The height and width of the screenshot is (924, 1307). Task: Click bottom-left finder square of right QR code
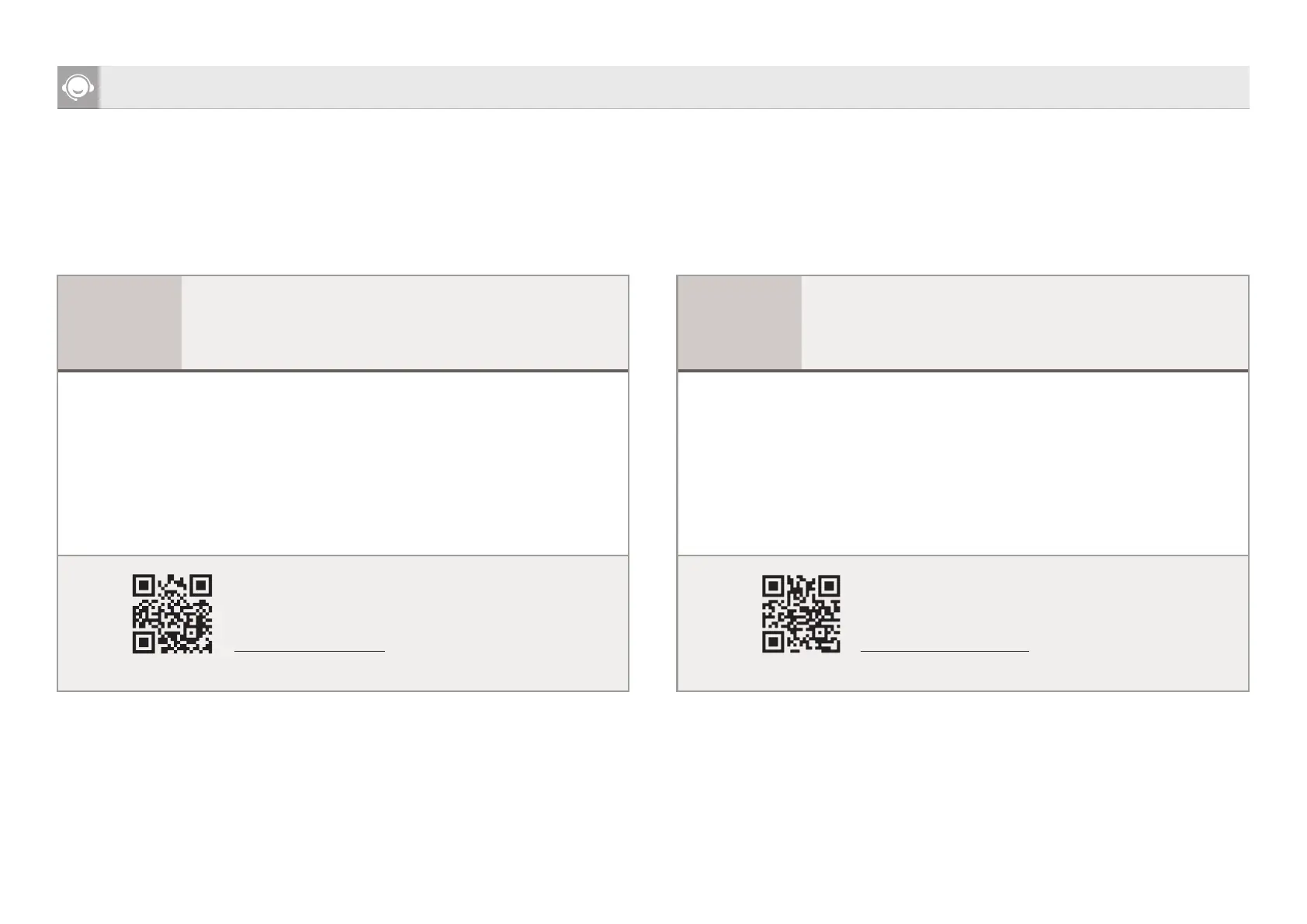coord(773,642)
